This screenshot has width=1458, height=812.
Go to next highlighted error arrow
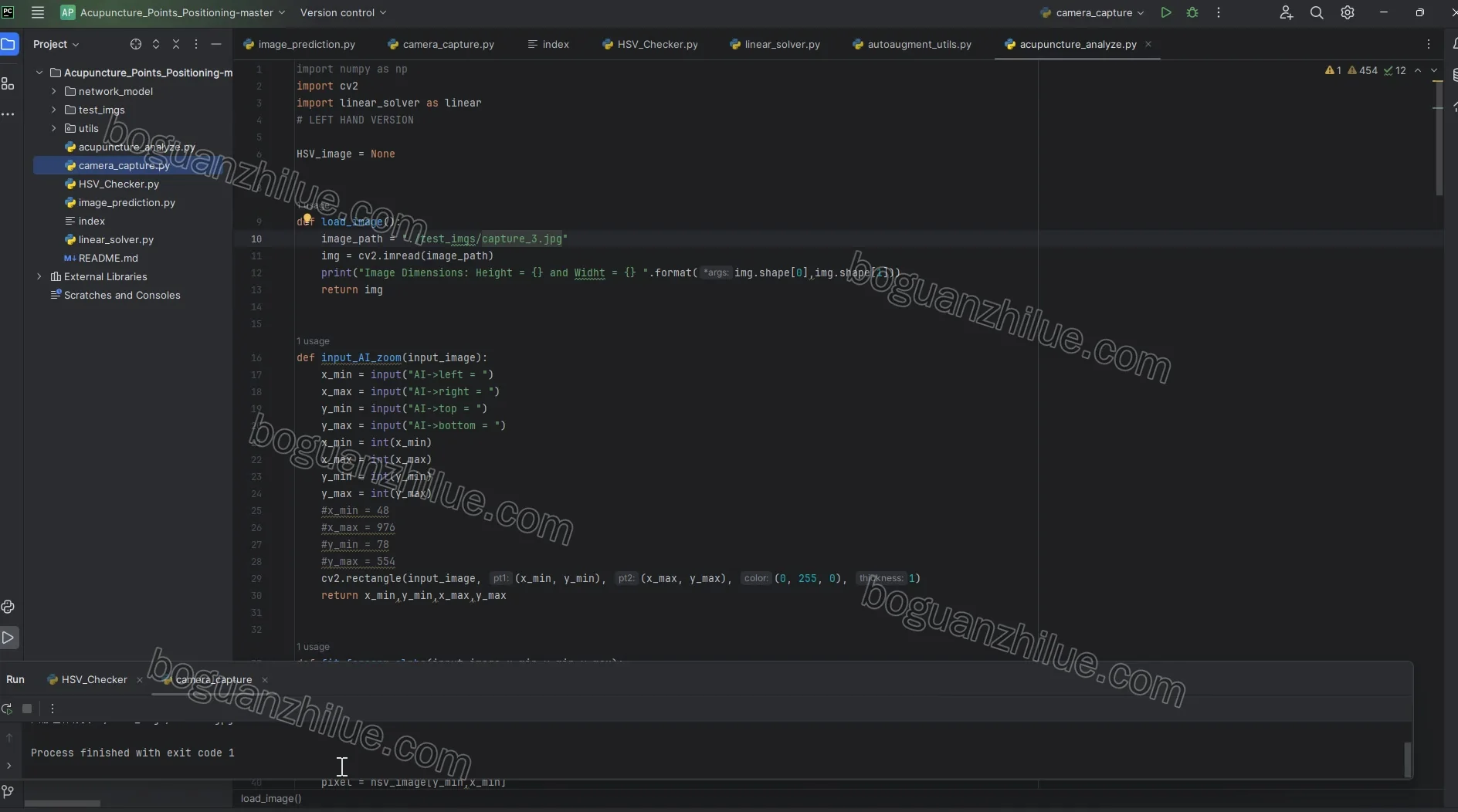click(x=1434, y=70)
